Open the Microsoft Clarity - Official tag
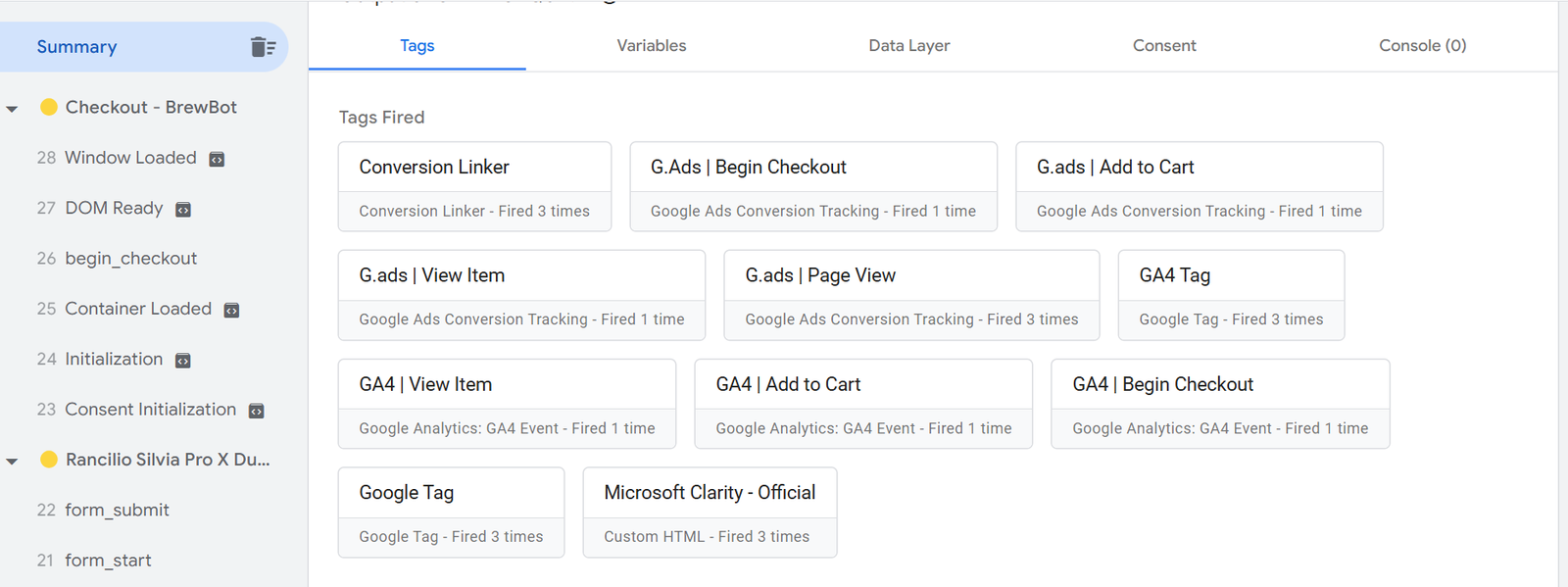Image resolution: width=1568 pixels, height=587 pixels. pyautogui.click(x=710, y=512)
